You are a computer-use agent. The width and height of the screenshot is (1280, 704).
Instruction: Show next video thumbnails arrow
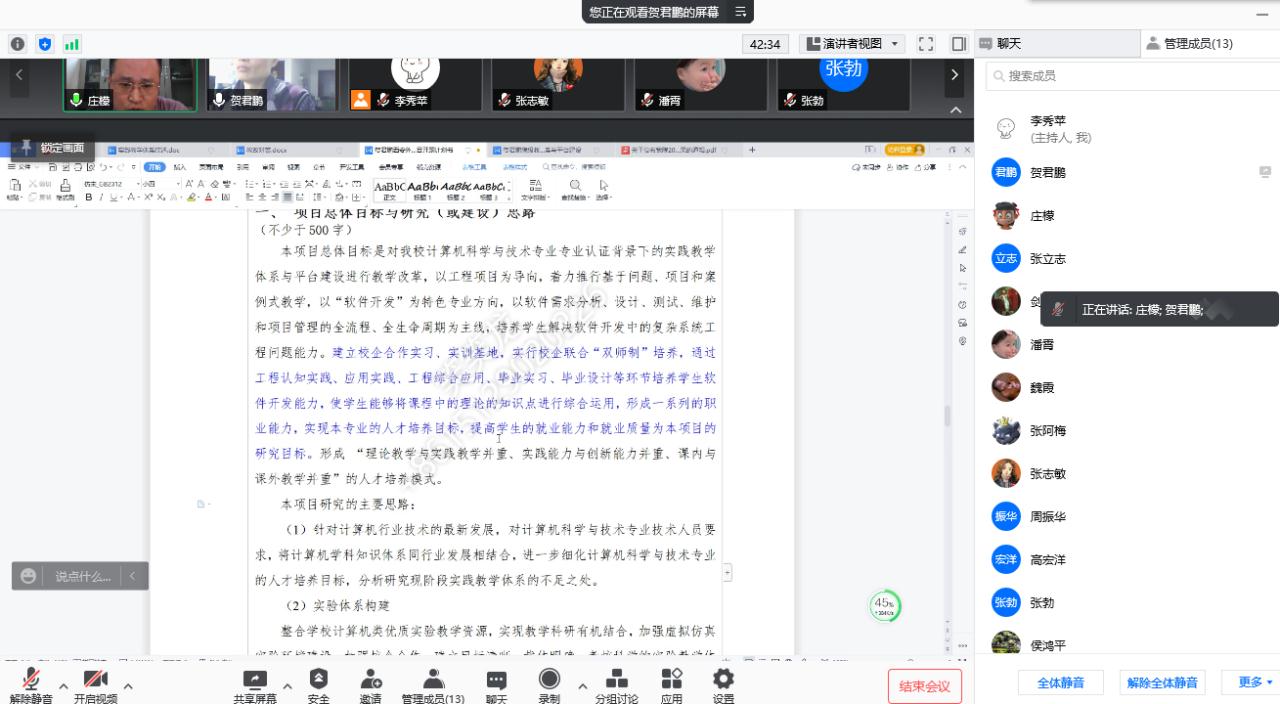click(x=954, y=75)
